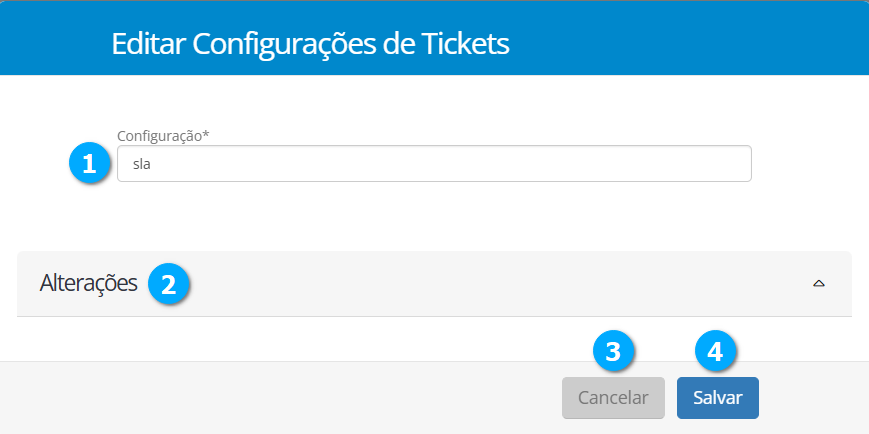Click the numbered badge 4 marker

pyautogui.click(x=714, y=351)
